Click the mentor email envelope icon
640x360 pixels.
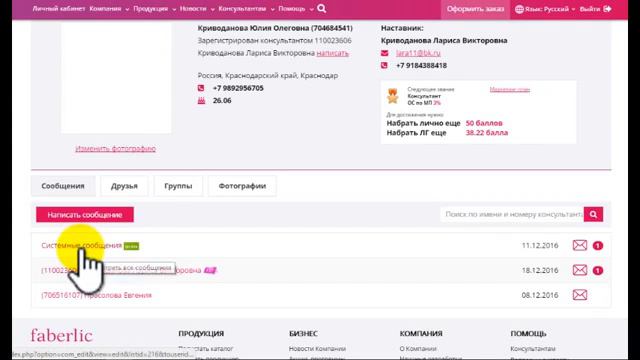coord(384,53)
